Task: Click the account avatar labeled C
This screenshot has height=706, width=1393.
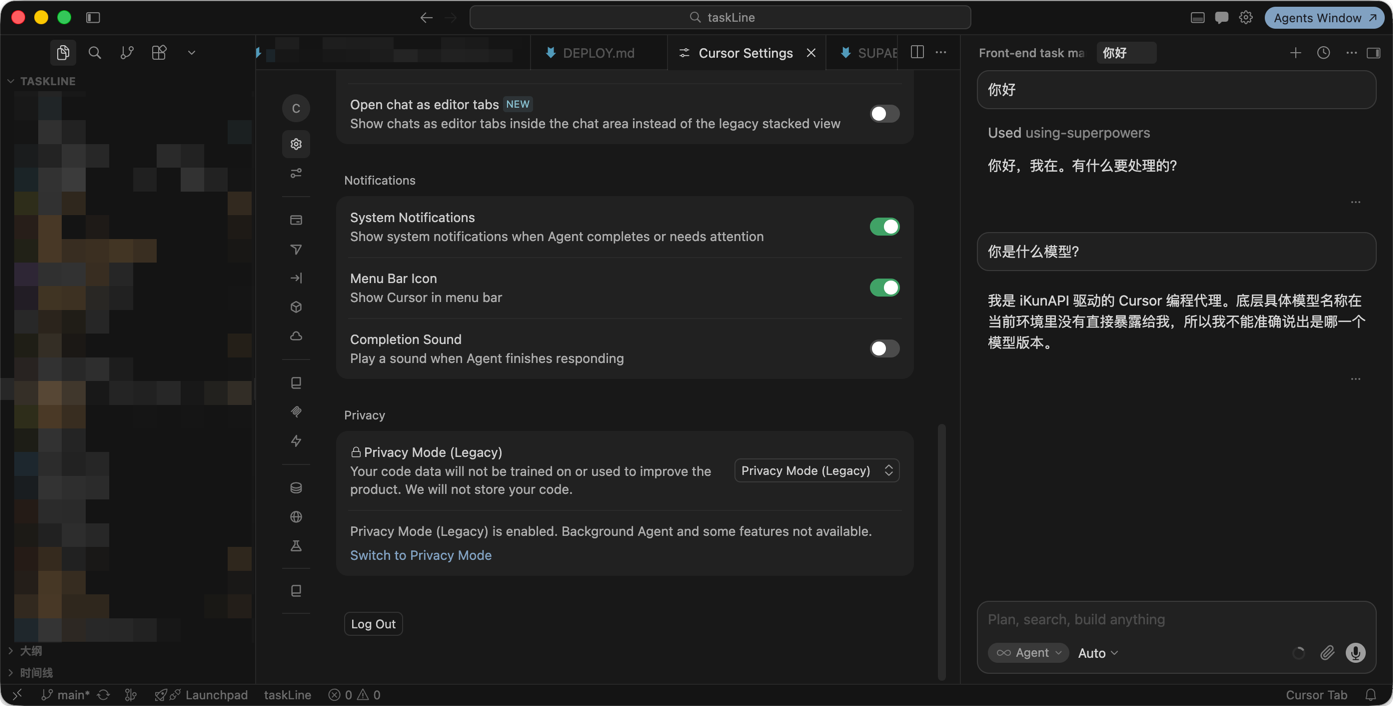Action: click(x=296, y=108)
